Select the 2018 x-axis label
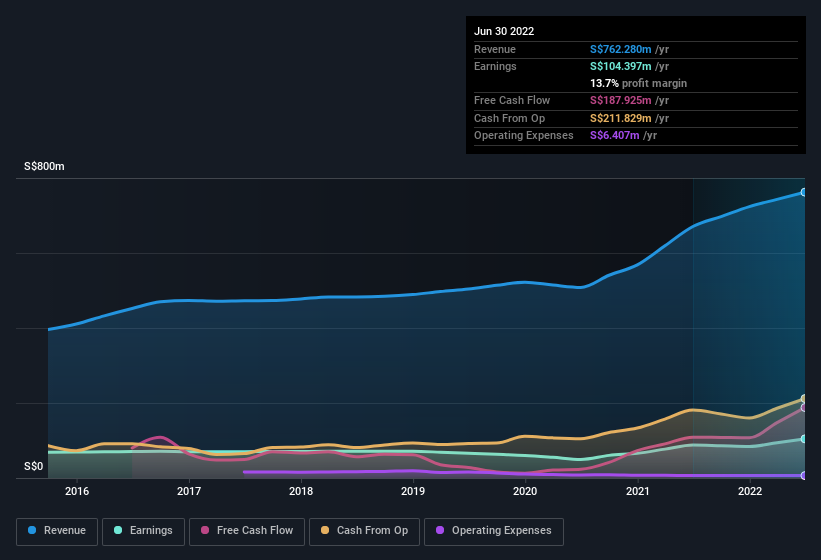Viewport: 821px width, 560px height. click(301, 491)
